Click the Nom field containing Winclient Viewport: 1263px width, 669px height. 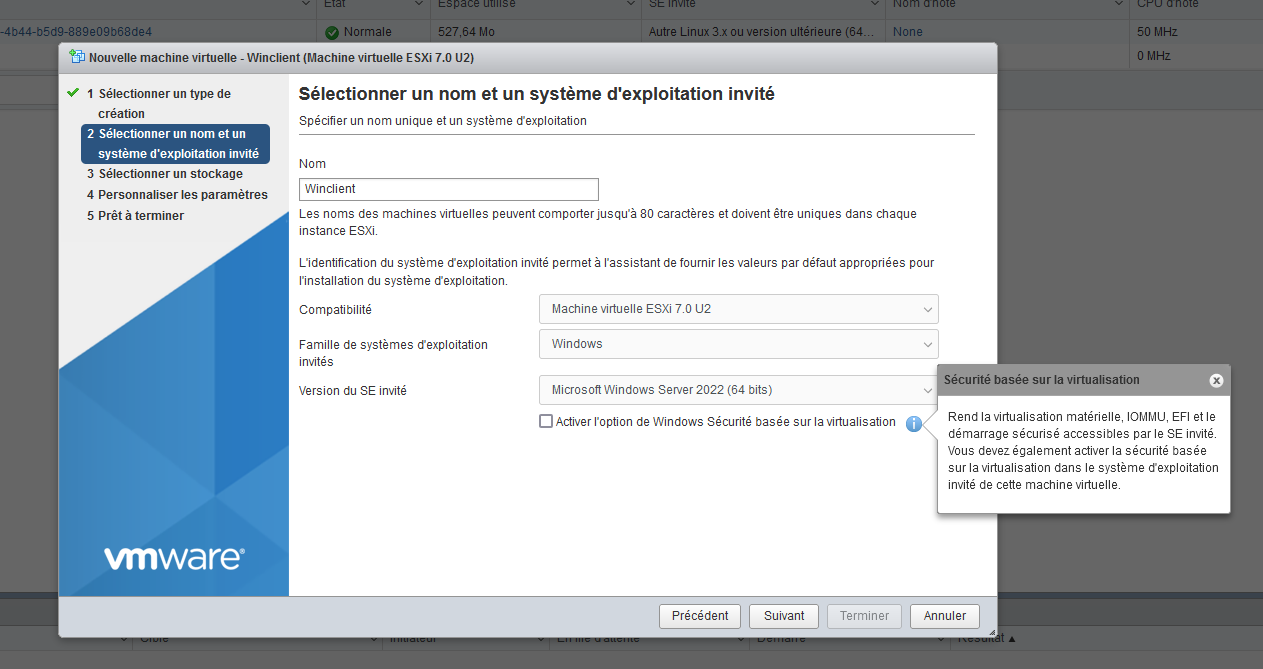tap(449, 189)
